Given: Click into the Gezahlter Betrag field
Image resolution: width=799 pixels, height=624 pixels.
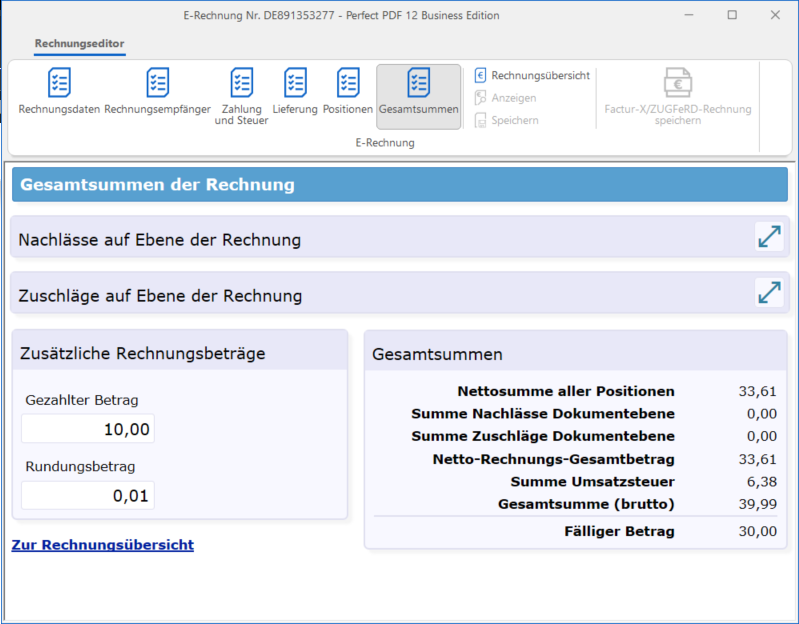Looking at the screenshot, I should [x=88, y=429].
